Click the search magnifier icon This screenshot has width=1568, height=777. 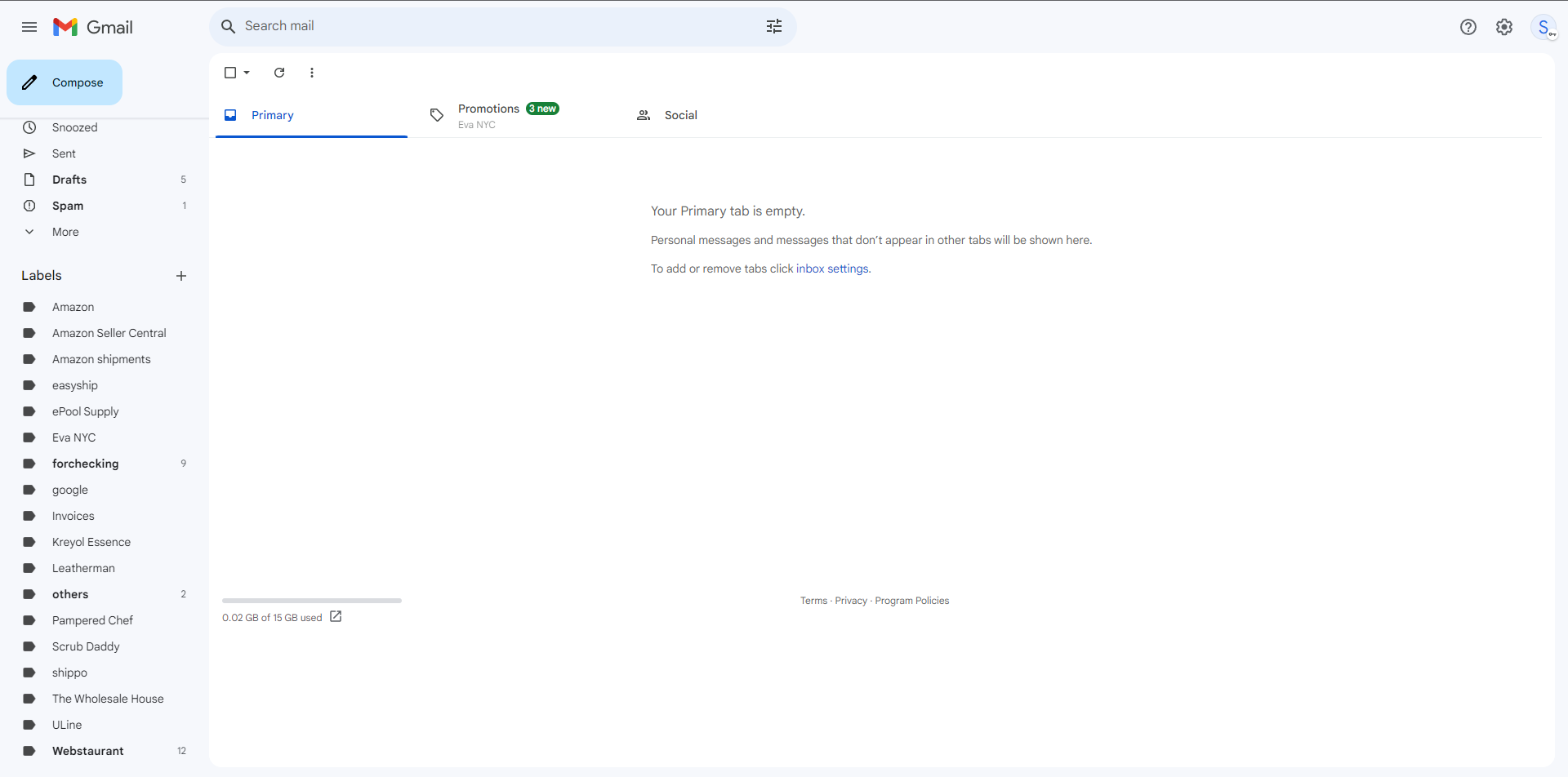(x=229, y=26)
